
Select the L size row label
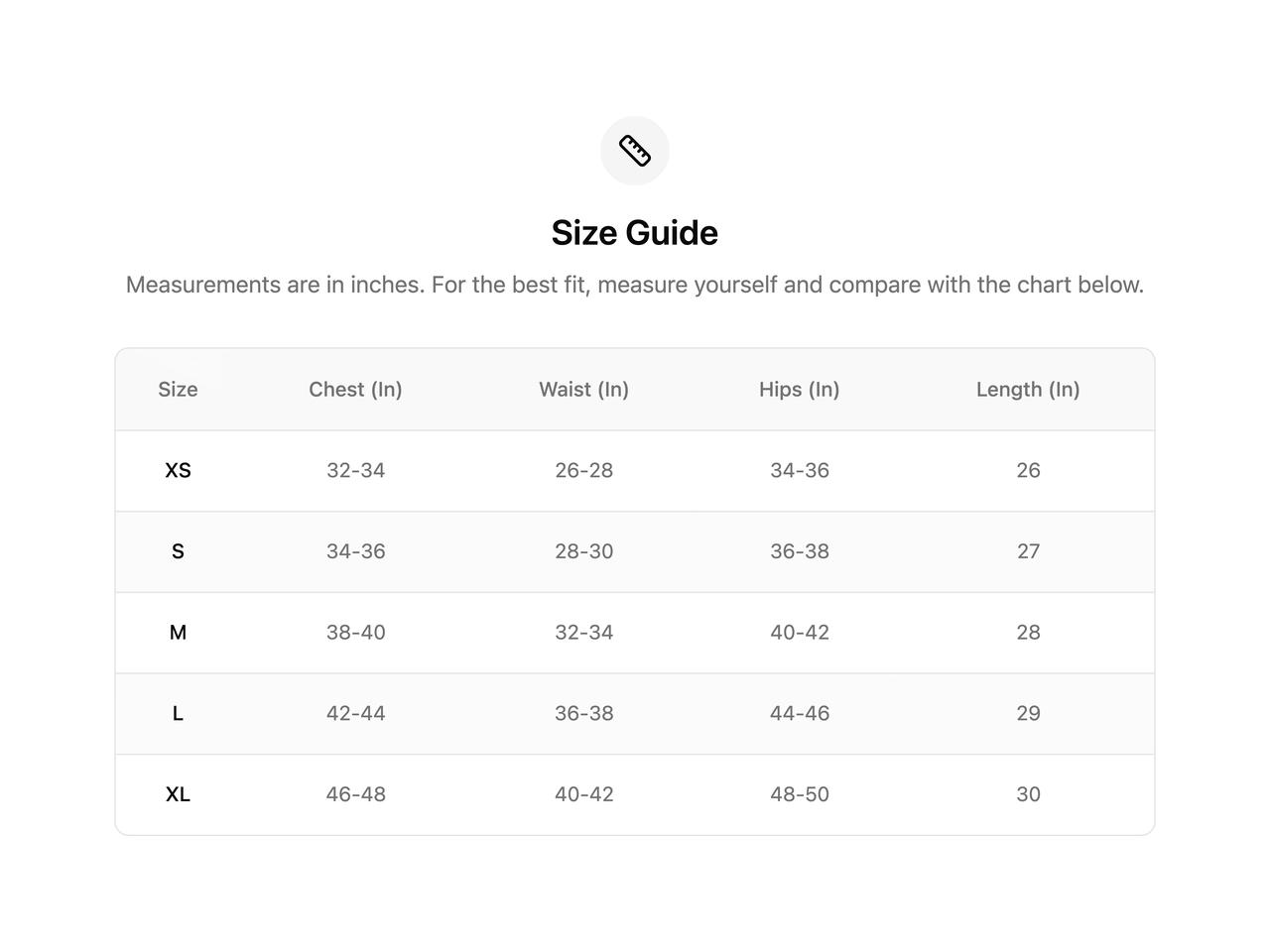[x=178, y=713]
